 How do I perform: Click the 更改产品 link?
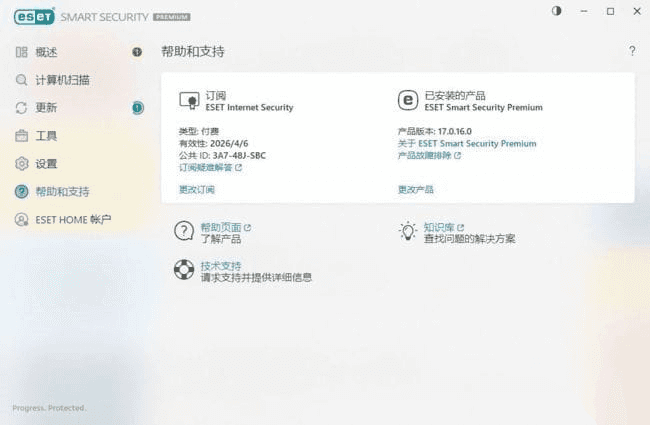pos(416,189)
